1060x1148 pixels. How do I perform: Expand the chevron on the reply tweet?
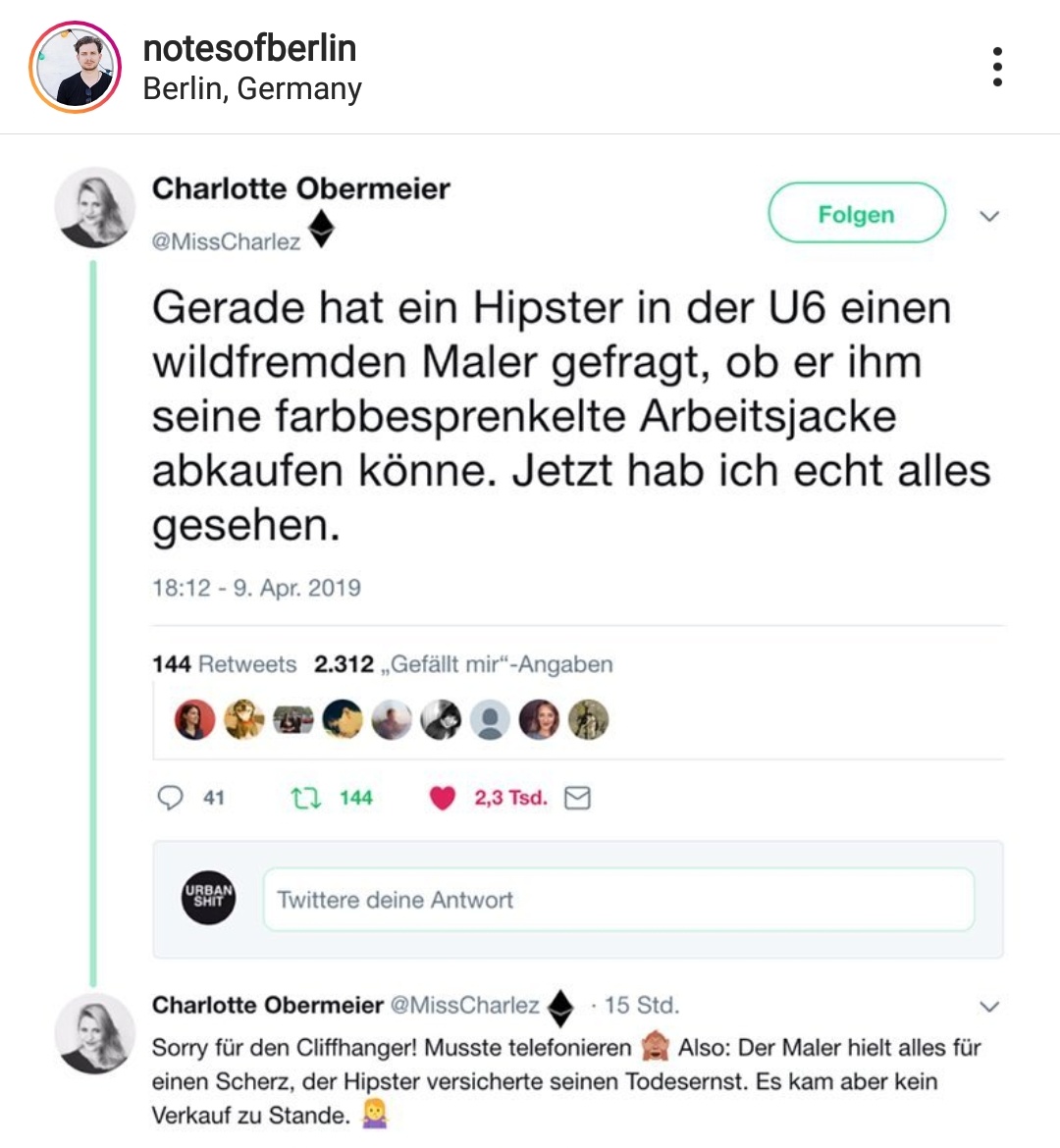coord(989,1006)
